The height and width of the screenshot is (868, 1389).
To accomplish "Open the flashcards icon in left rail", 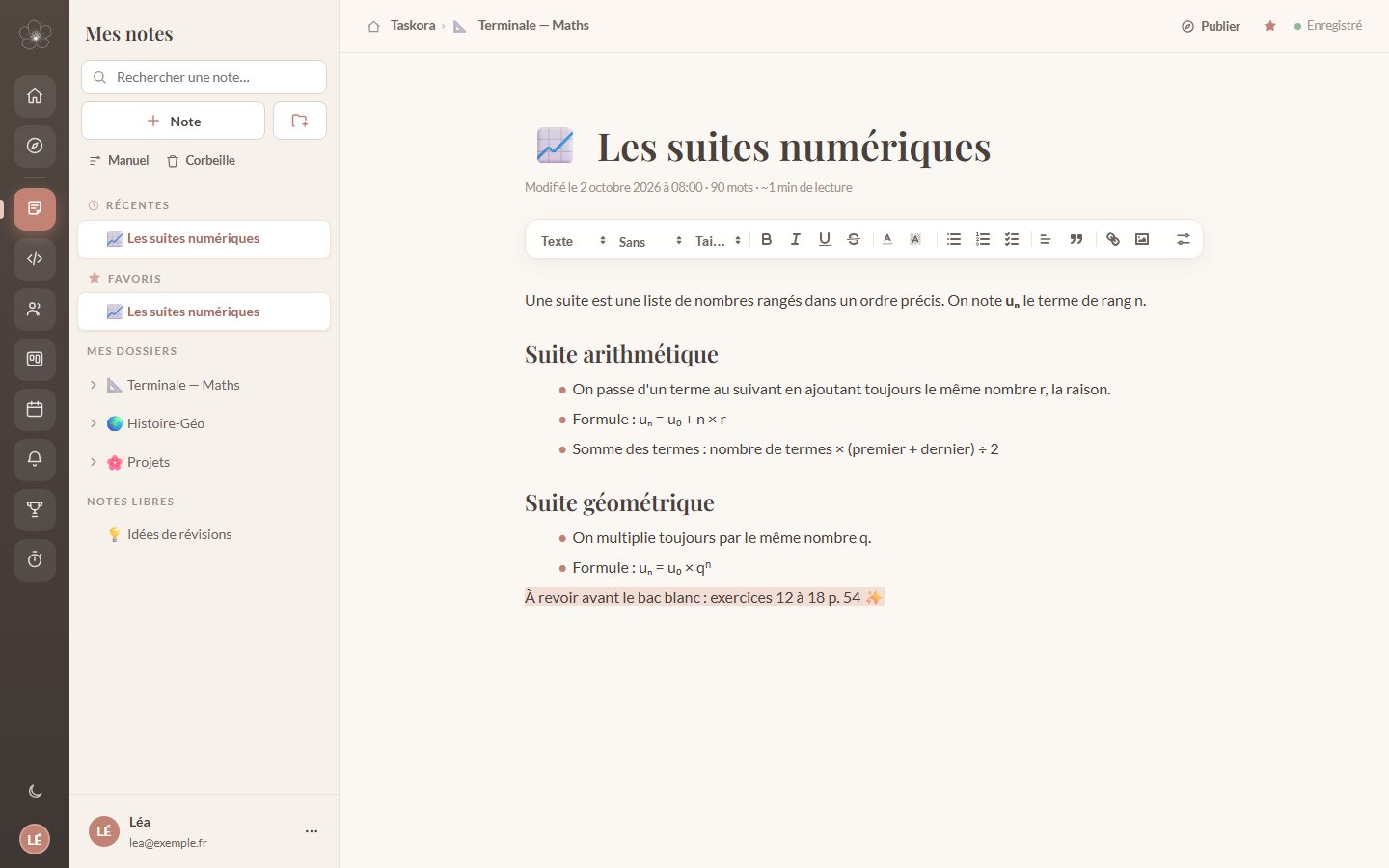I will (x=35, y=359).
